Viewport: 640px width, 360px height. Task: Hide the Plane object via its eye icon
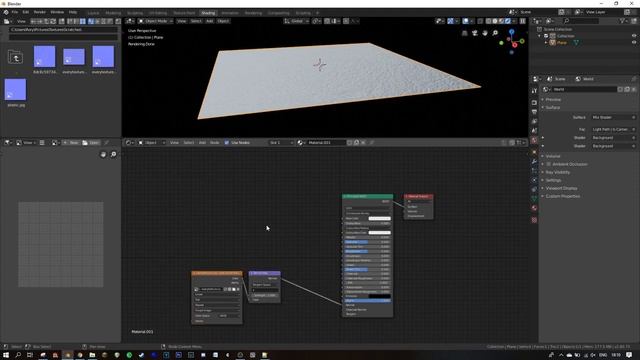634,42
